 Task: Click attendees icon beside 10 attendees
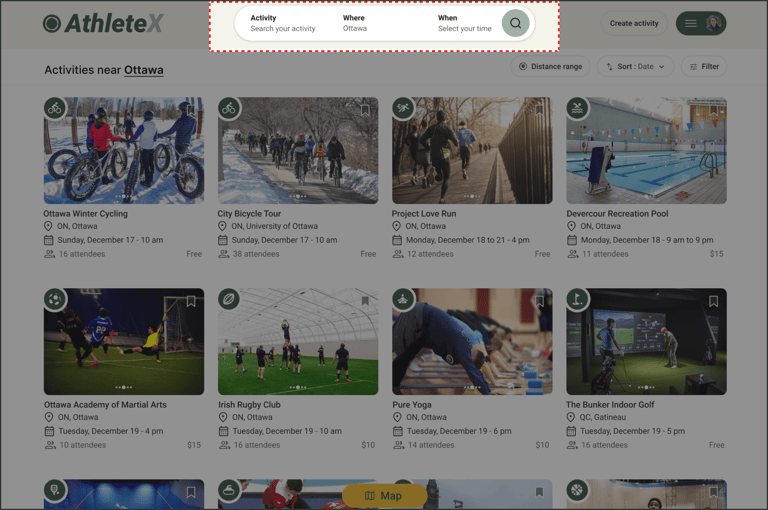(50, 445)
